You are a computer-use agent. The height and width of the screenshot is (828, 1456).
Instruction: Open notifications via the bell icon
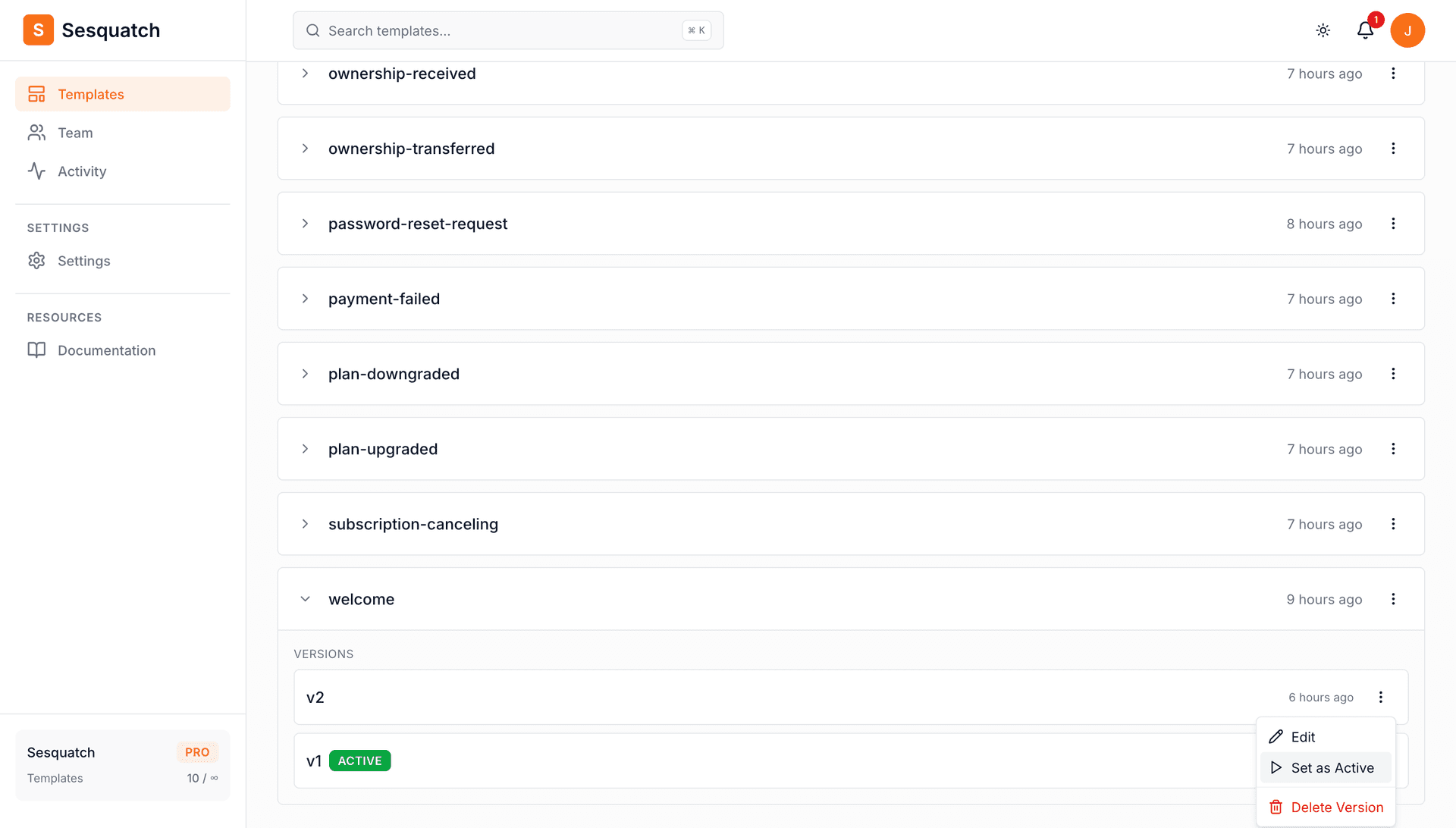pyautogui.click(x=1365, y=30)
